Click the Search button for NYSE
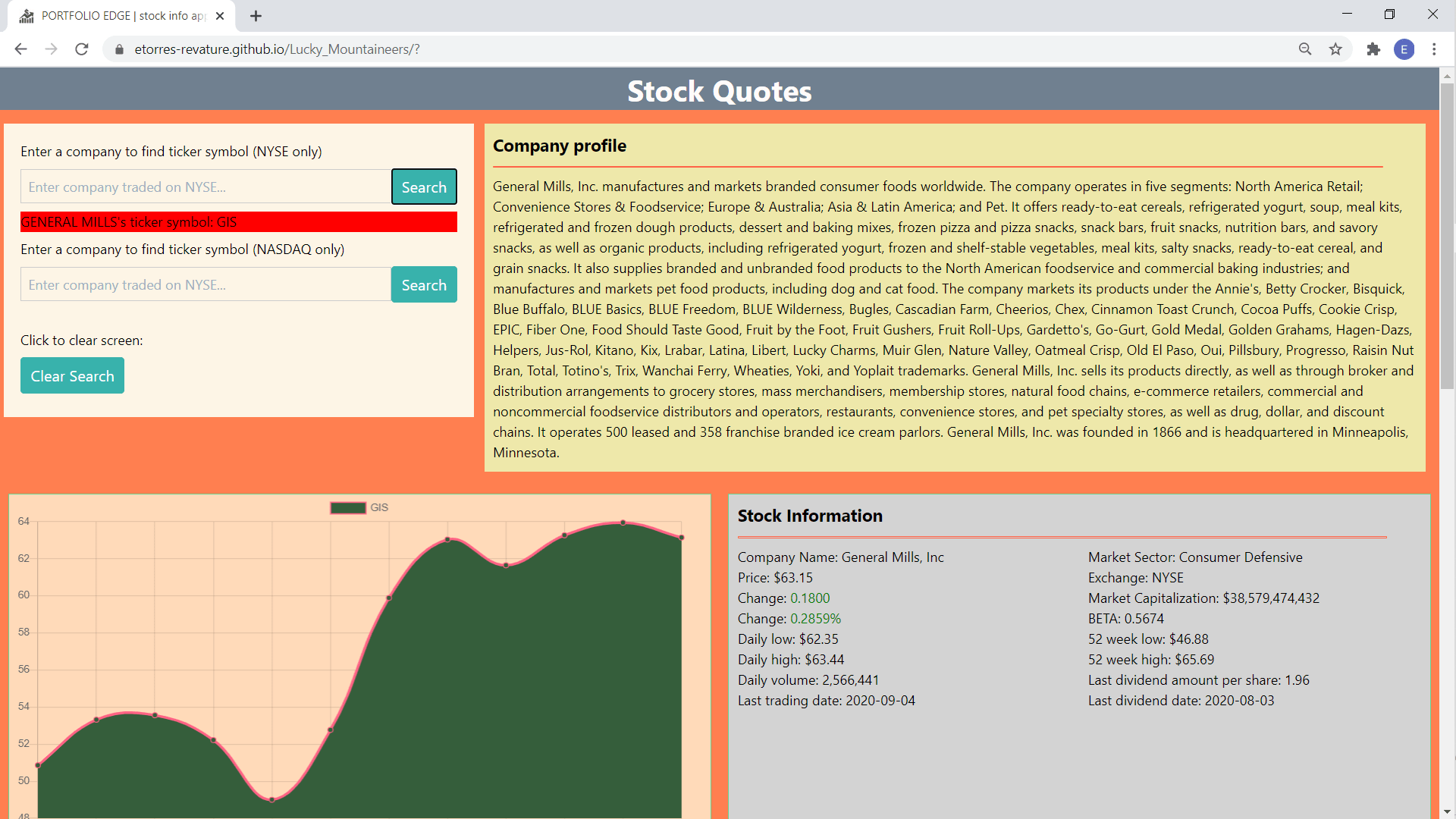 pos(424,187)
